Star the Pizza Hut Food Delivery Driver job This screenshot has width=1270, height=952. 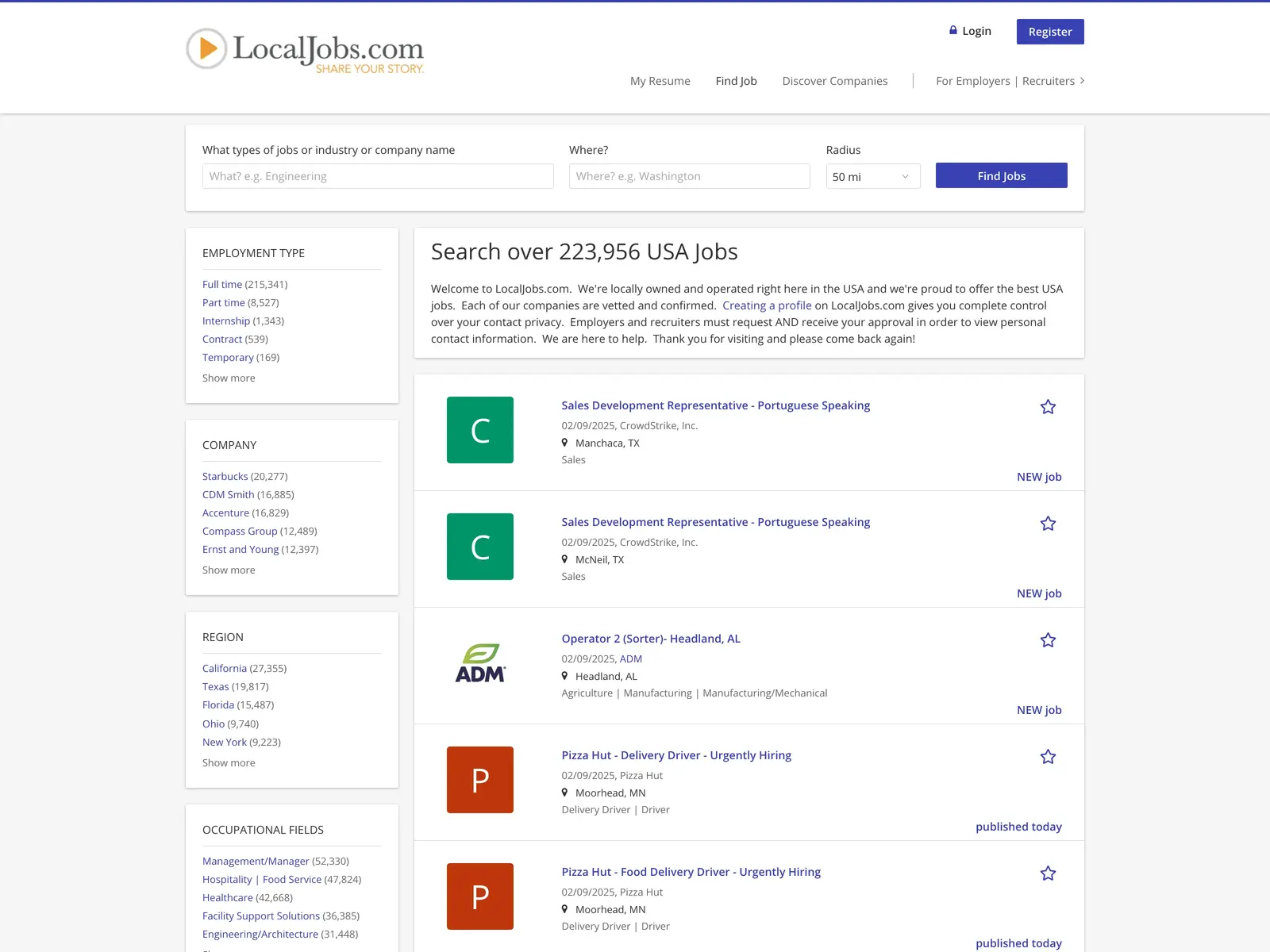[x=1048, y=873]
